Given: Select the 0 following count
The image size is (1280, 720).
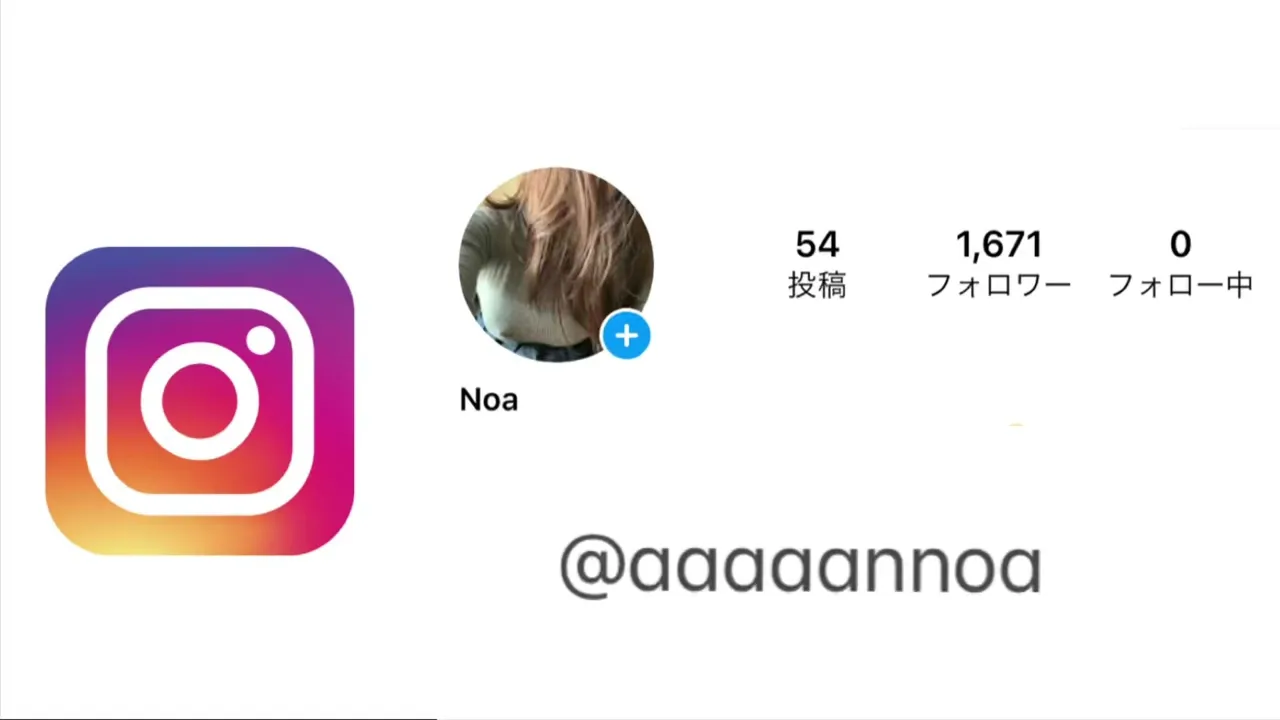Looking at the screenshot, I should click(1181, 244).
